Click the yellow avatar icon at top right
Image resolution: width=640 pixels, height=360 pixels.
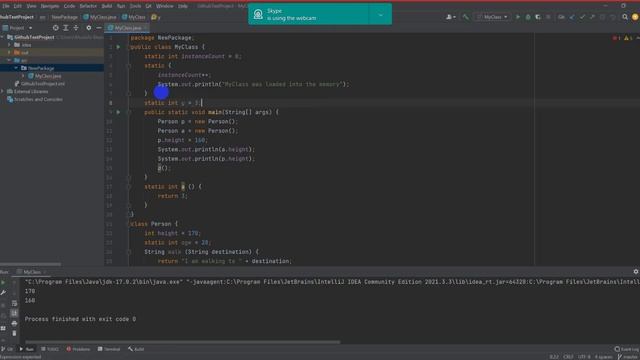[x=635, y=17]
